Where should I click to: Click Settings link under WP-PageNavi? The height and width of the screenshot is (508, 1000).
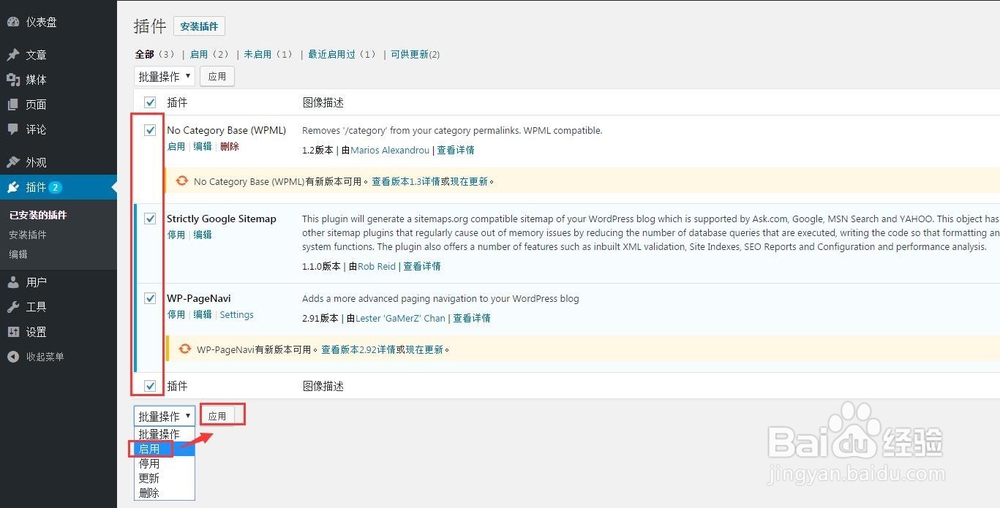tap(237, 315)
